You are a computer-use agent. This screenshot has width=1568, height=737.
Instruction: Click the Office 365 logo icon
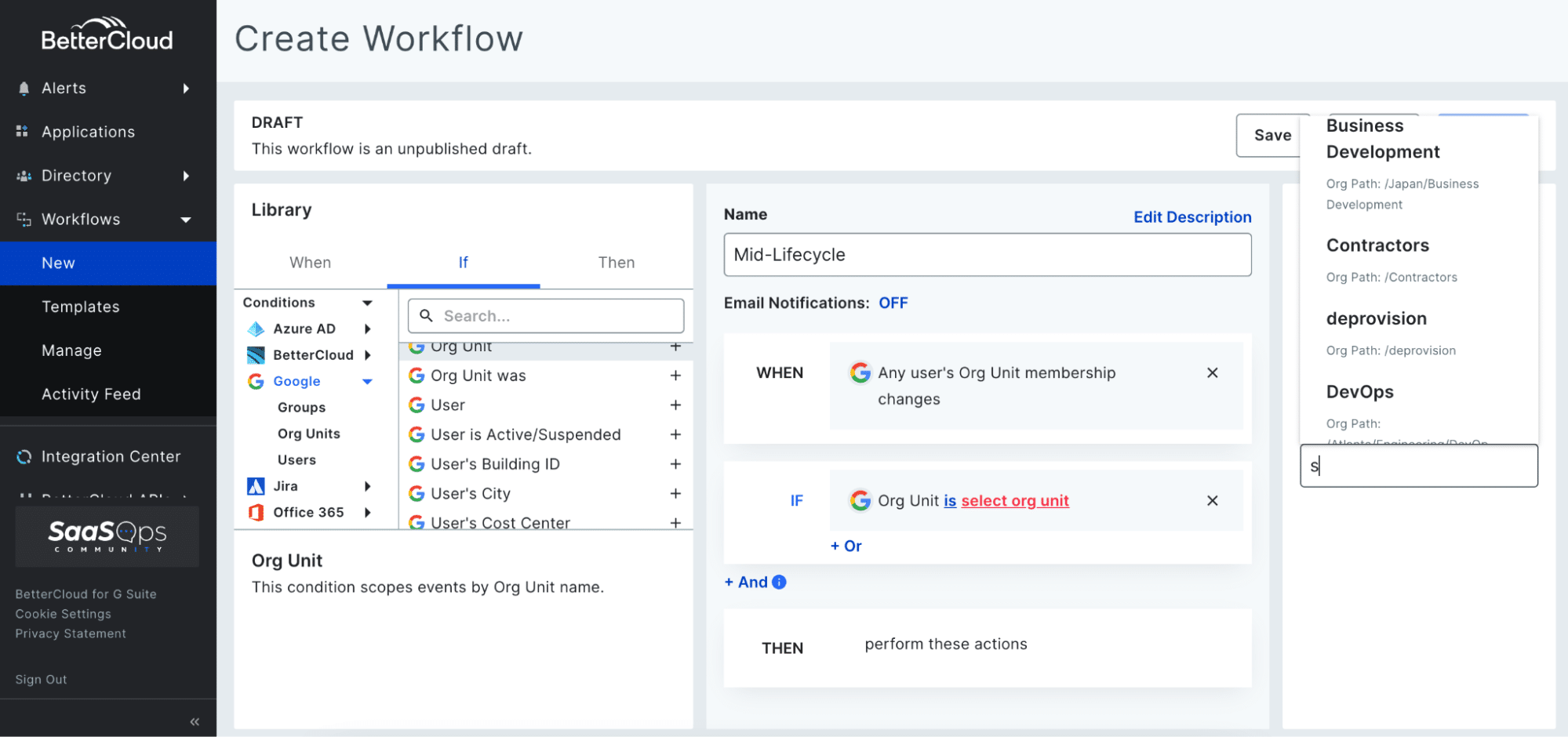[256, 512]
